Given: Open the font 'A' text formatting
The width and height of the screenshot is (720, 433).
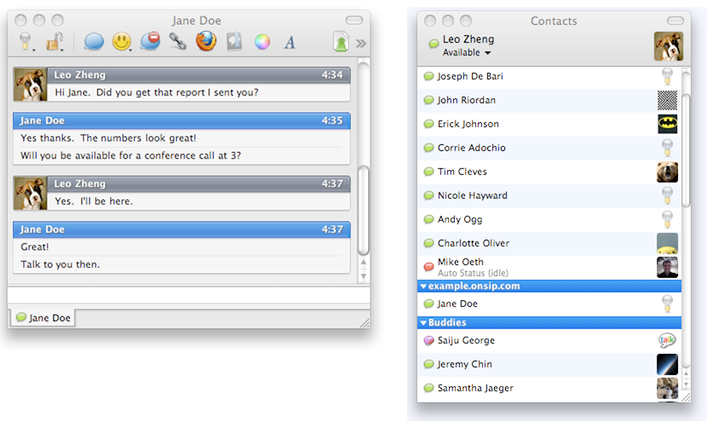Looking at the screenshot, I should tap(290, 42).
